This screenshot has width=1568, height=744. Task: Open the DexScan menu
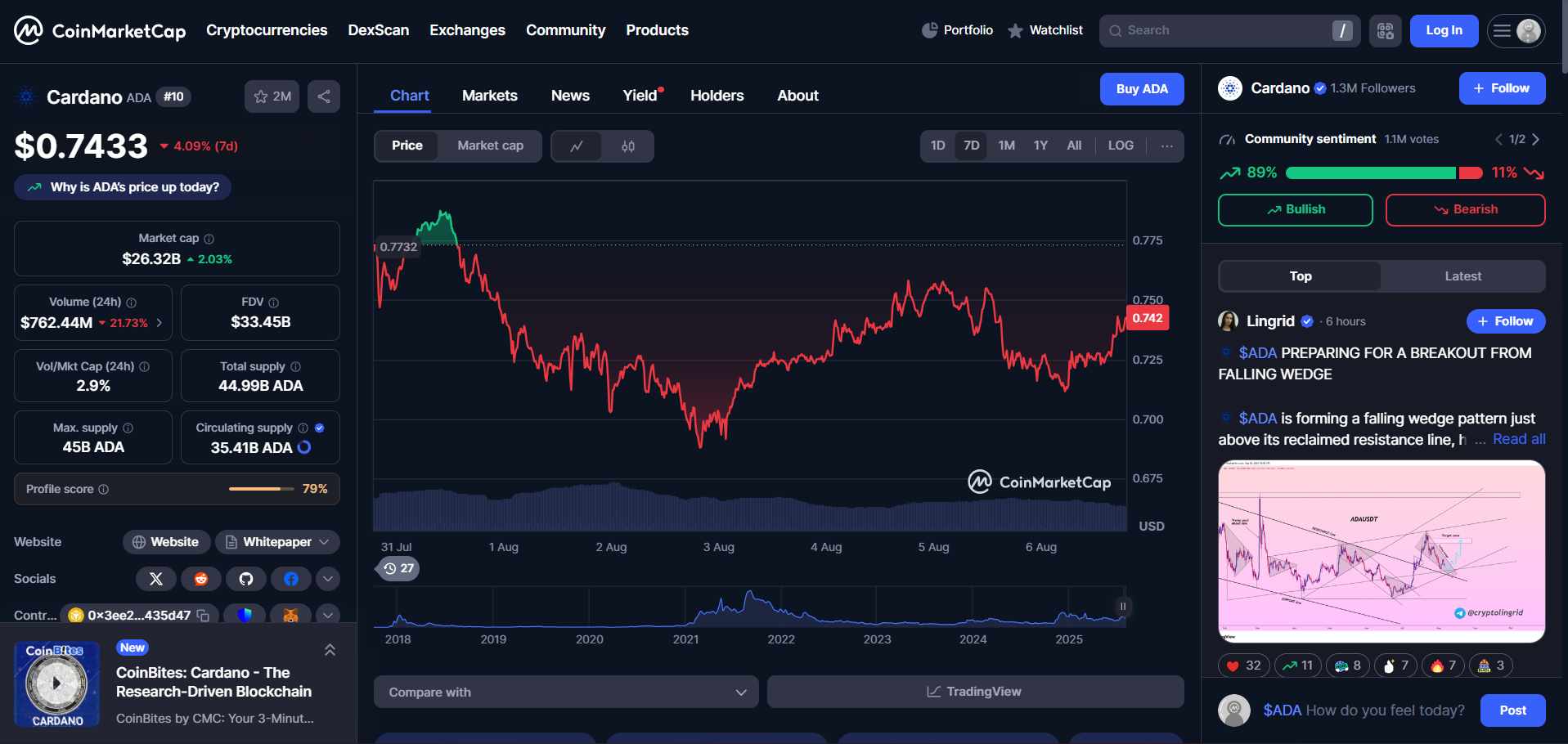pyautogui.click(x=378, y=30)
